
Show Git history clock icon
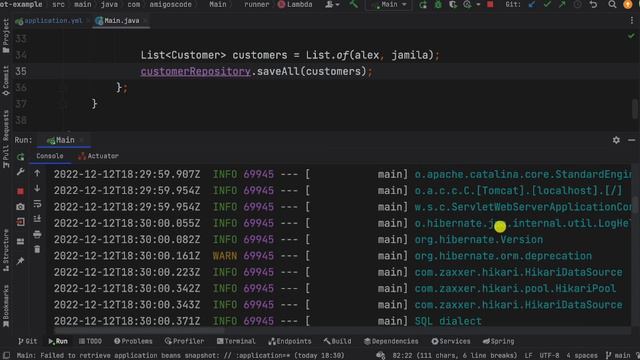click(578, 4)
